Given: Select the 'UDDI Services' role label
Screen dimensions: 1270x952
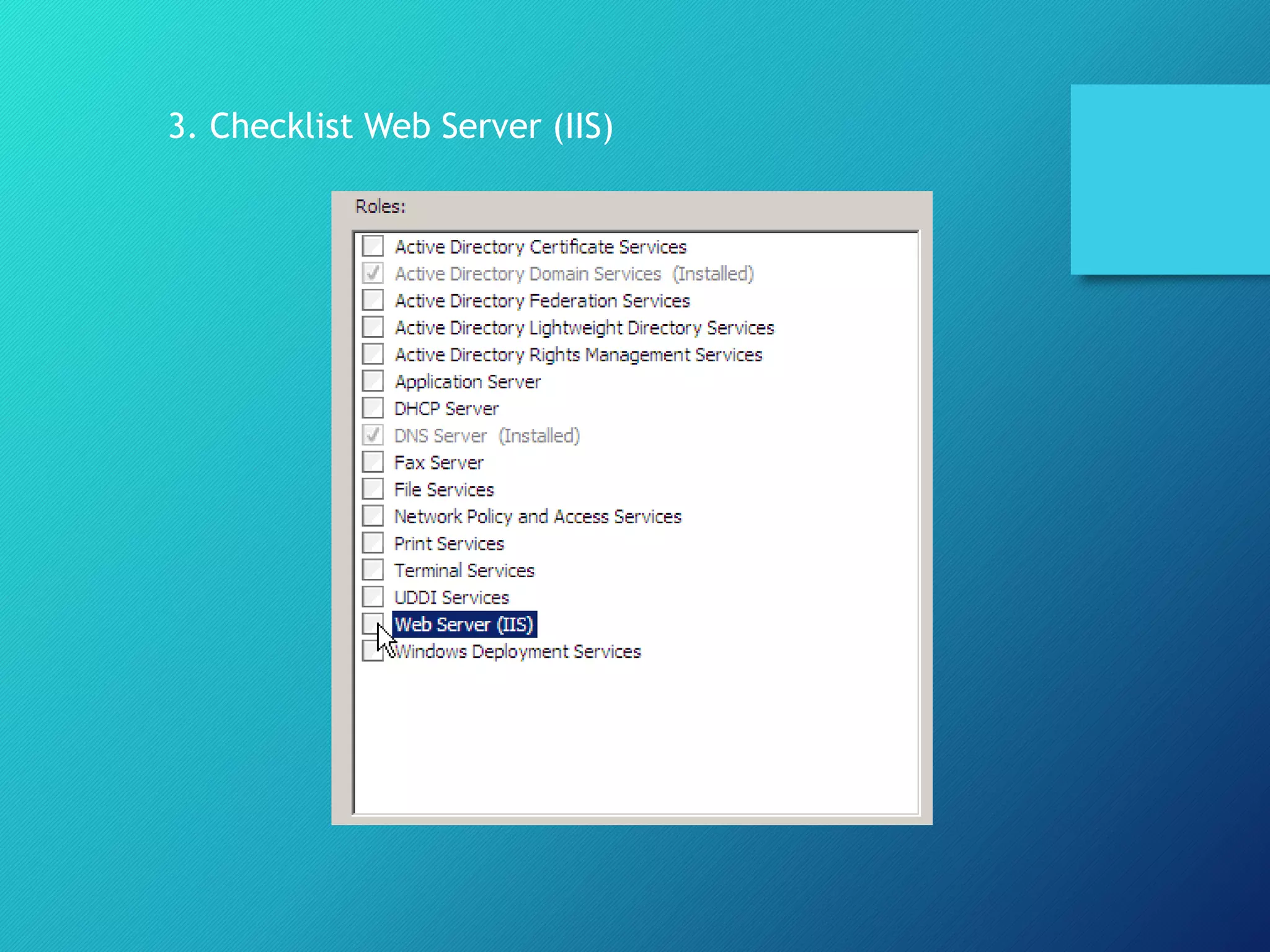Looking at the screenshot, I should coord(452,597).
